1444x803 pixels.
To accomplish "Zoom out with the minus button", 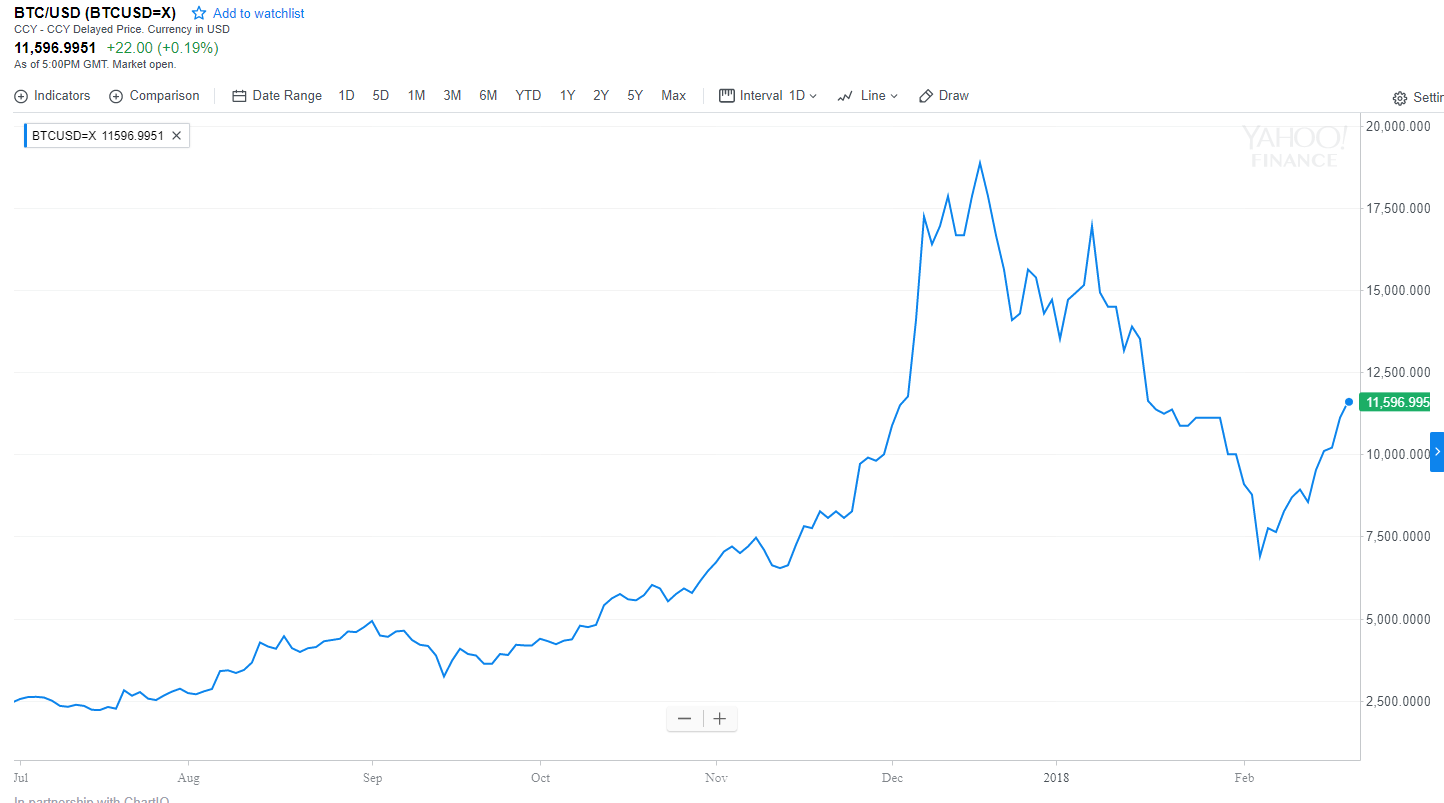I will [x=684, y=718].
